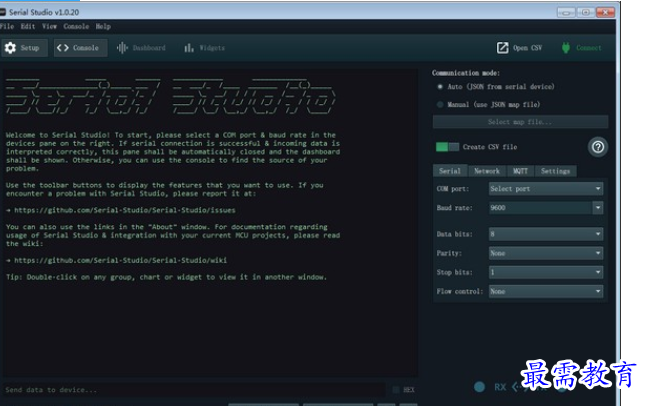The height and width of the screenshot is (406, 645).
Task: Open the Data bits dropdown
Action: point(546,234)
